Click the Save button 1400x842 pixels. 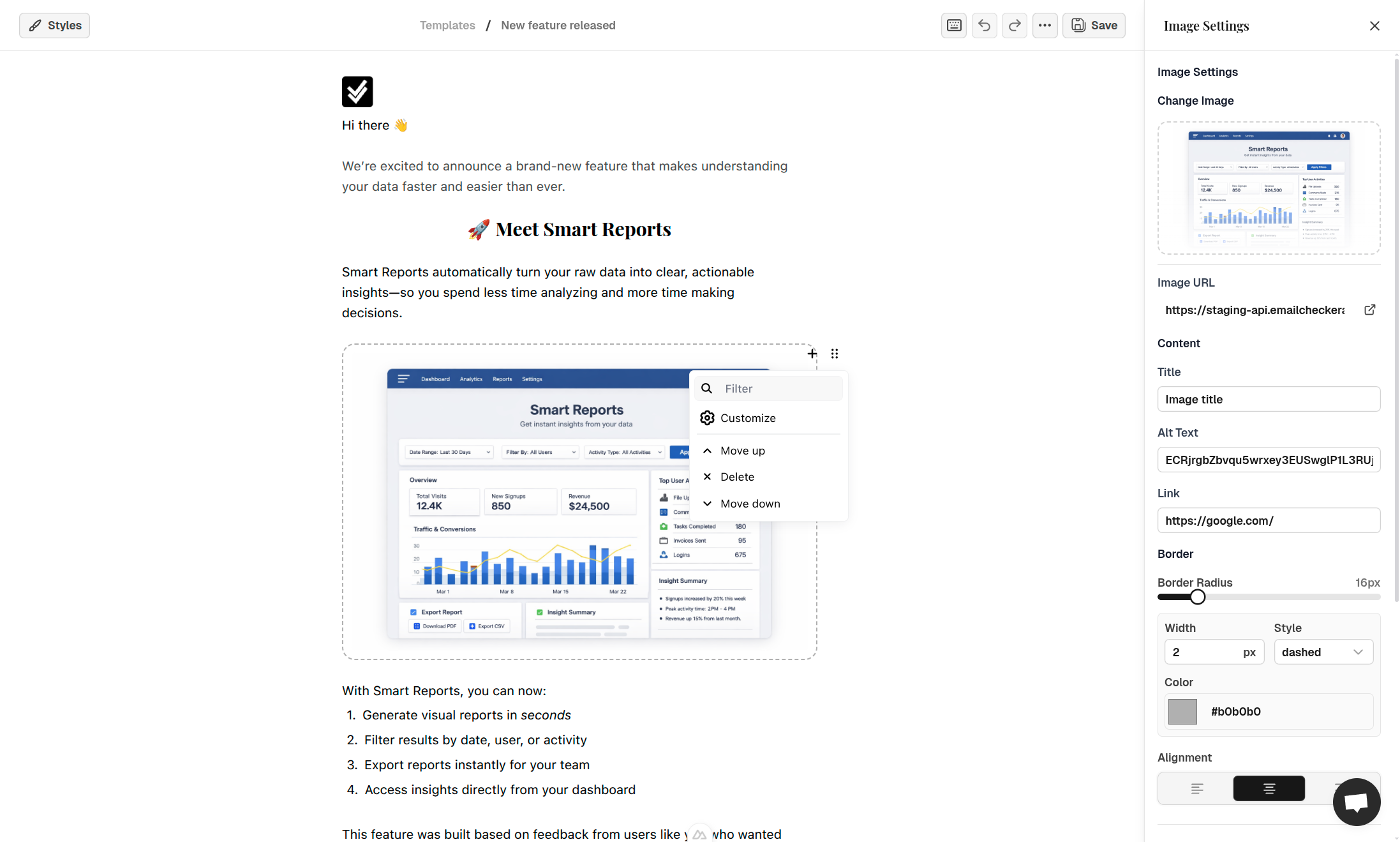click(x=1094, y=26)
